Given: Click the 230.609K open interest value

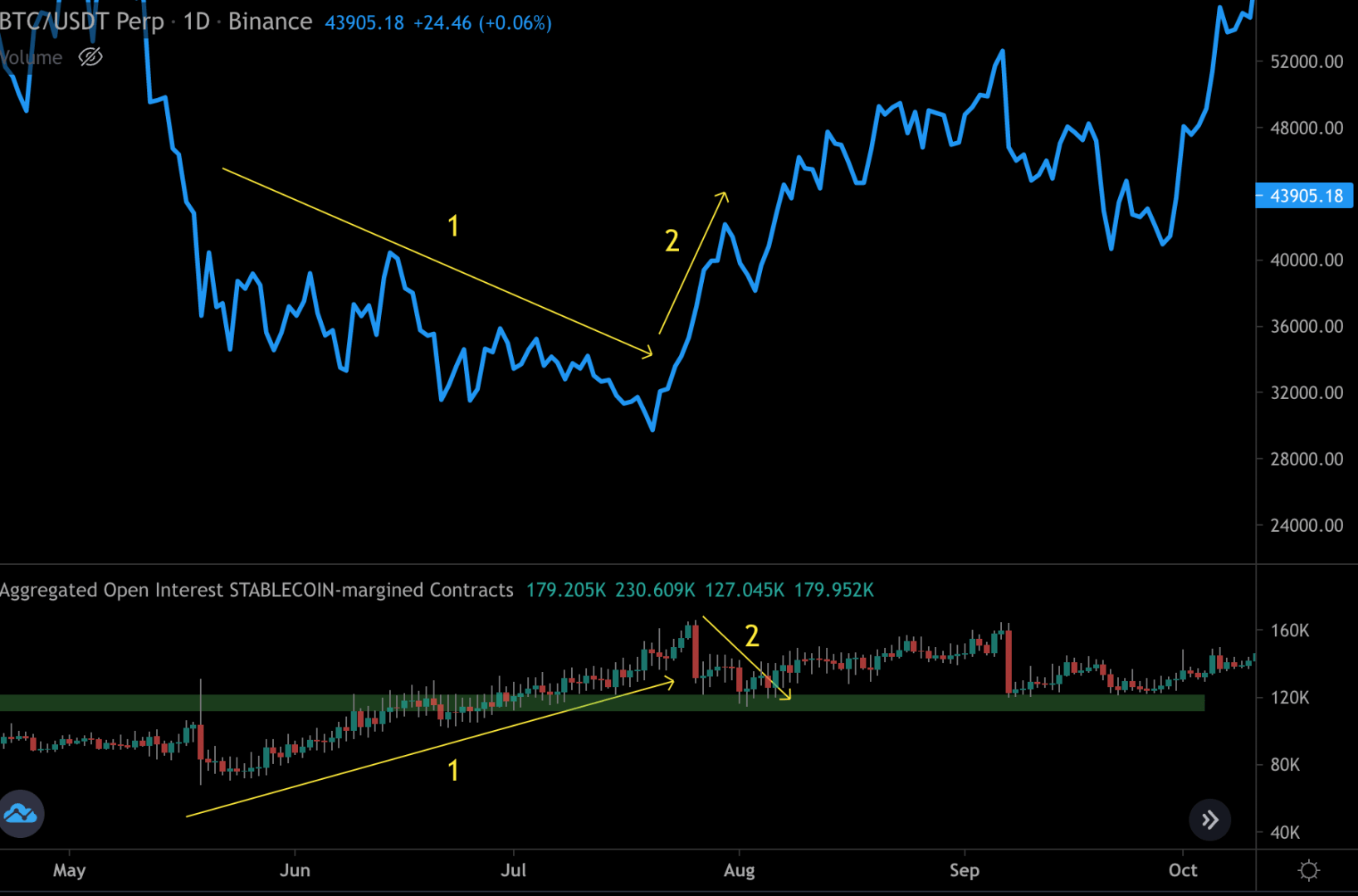Looking at the screenshot, I should (655, 590).
